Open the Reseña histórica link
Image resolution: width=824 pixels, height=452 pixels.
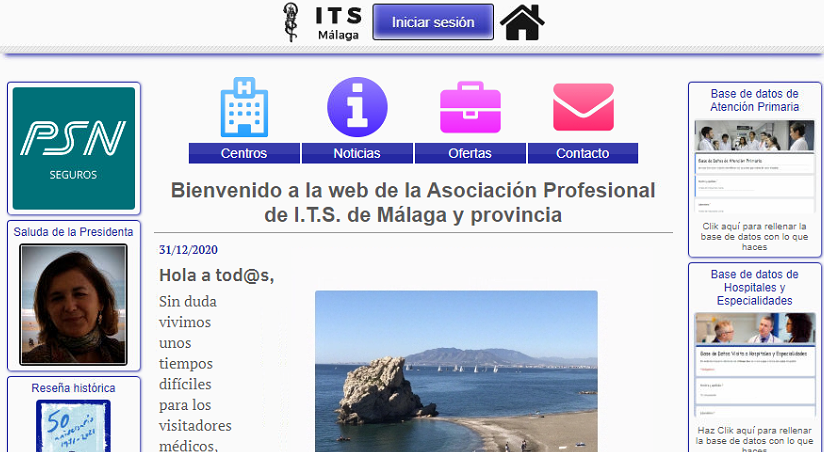(x=74, y=388)
